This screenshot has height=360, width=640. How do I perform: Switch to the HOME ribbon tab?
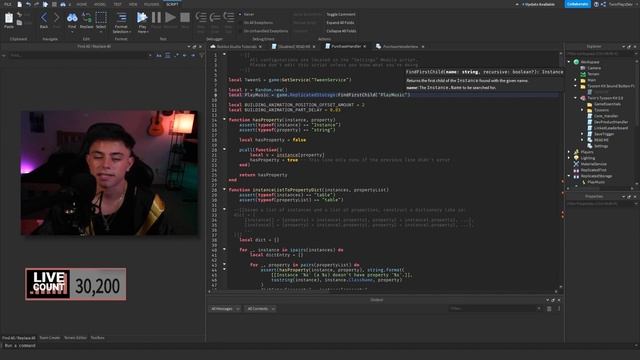[82, 4]
